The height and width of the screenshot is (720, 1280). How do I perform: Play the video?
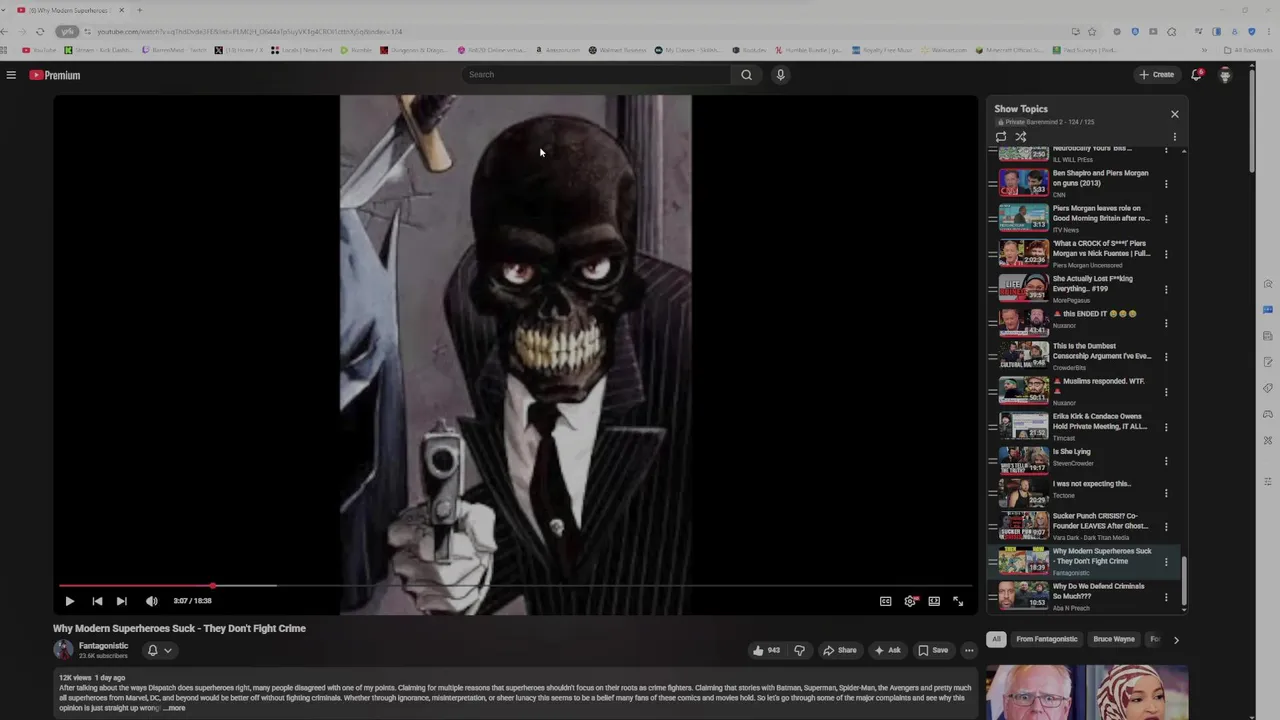[69, 601]
